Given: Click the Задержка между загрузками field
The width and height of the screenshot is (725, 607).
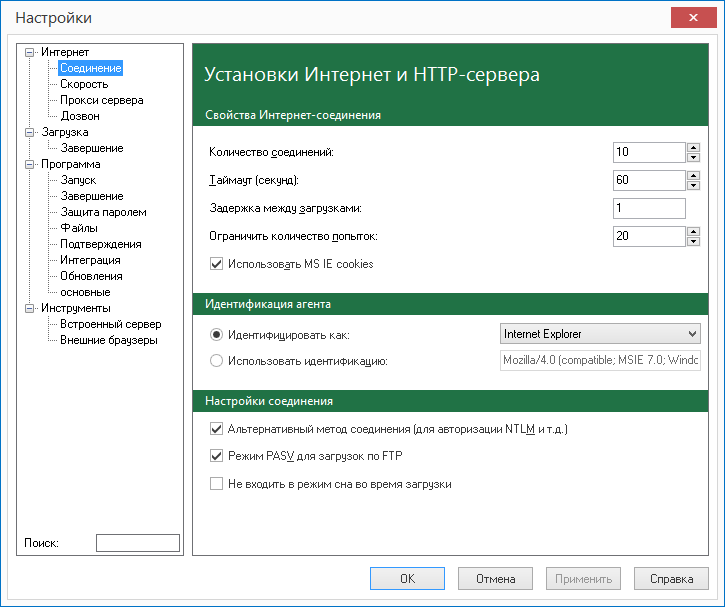Looking at the screenshot, I should click(649, 208).
